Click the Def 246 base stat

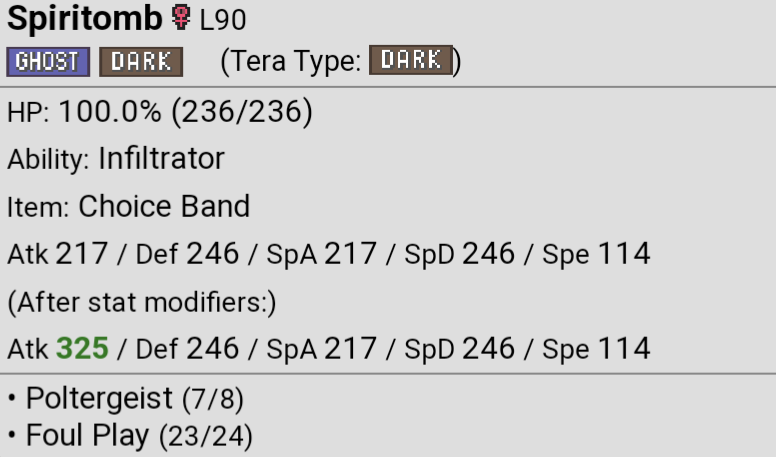point(188,254)
